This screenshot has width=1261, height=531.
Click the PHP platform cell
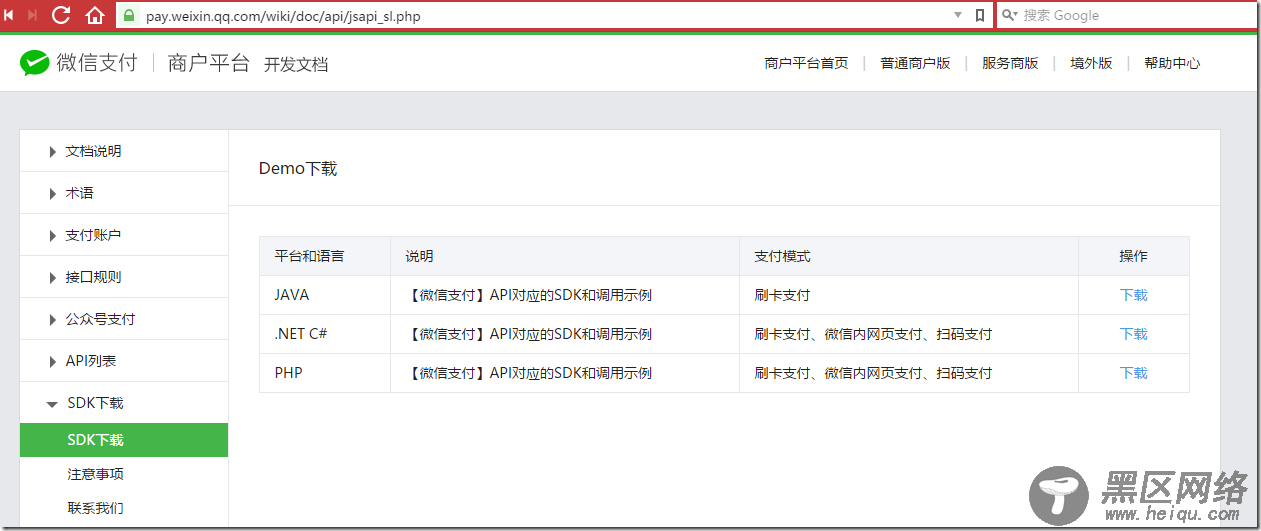tap(325, 373)
